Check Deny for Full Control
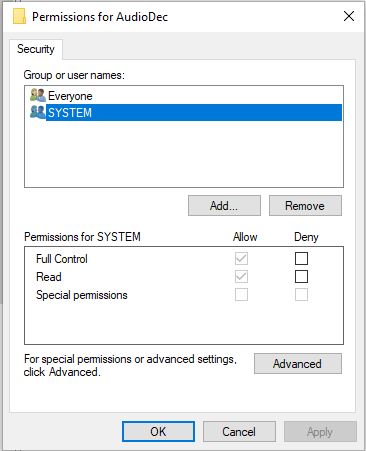 (x=301, y=258)
